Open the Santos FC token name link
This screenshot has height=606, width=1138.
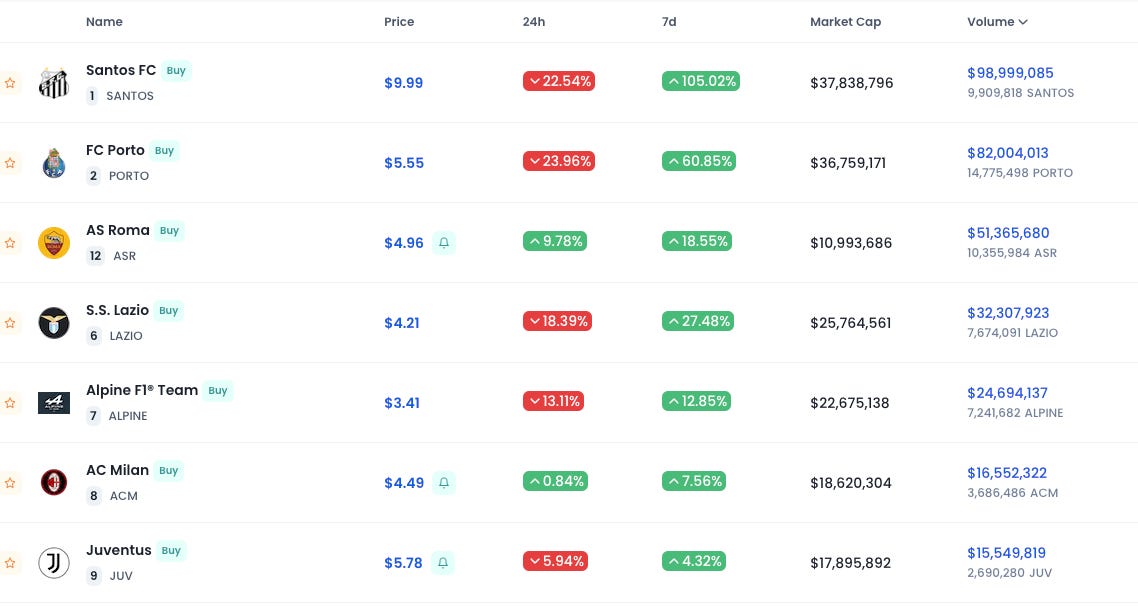120,70
